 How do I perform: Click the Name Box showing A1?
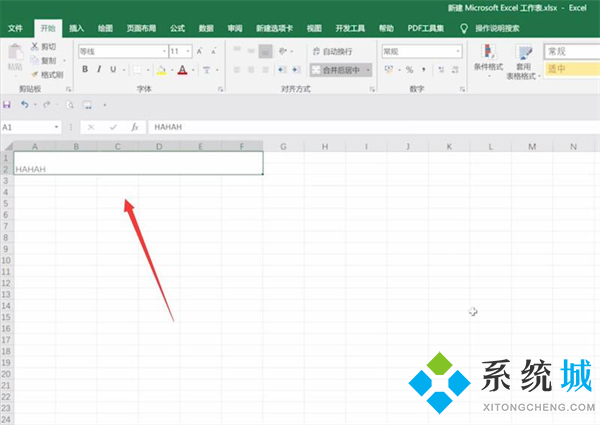[x=27, y=127]
